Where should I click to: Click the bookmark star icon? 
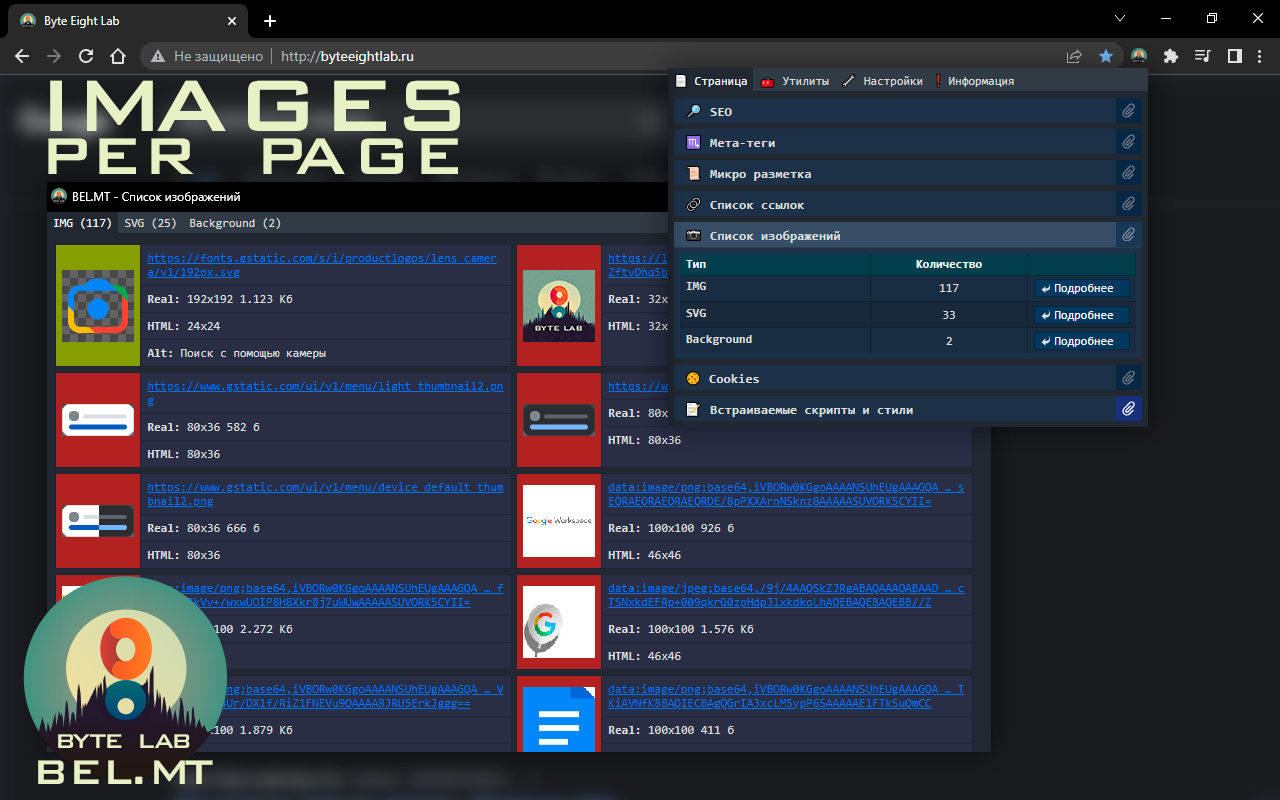pos(1106,56)
